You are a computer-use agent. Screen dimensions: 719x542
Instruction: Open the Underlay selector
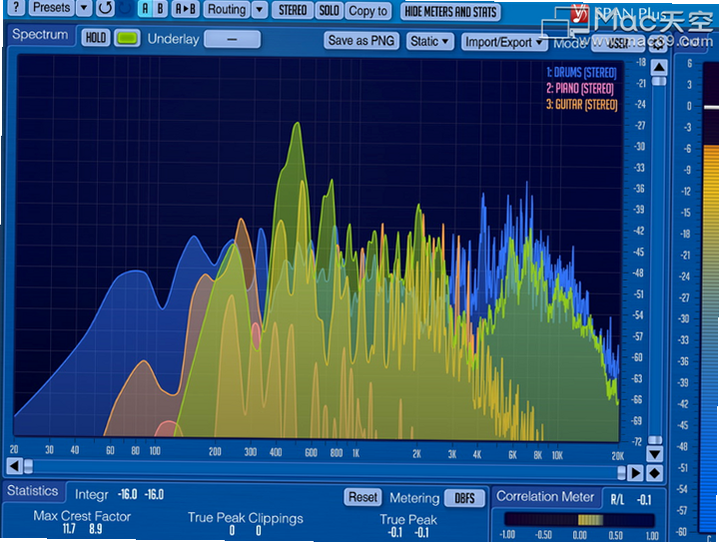pos(232,39)
